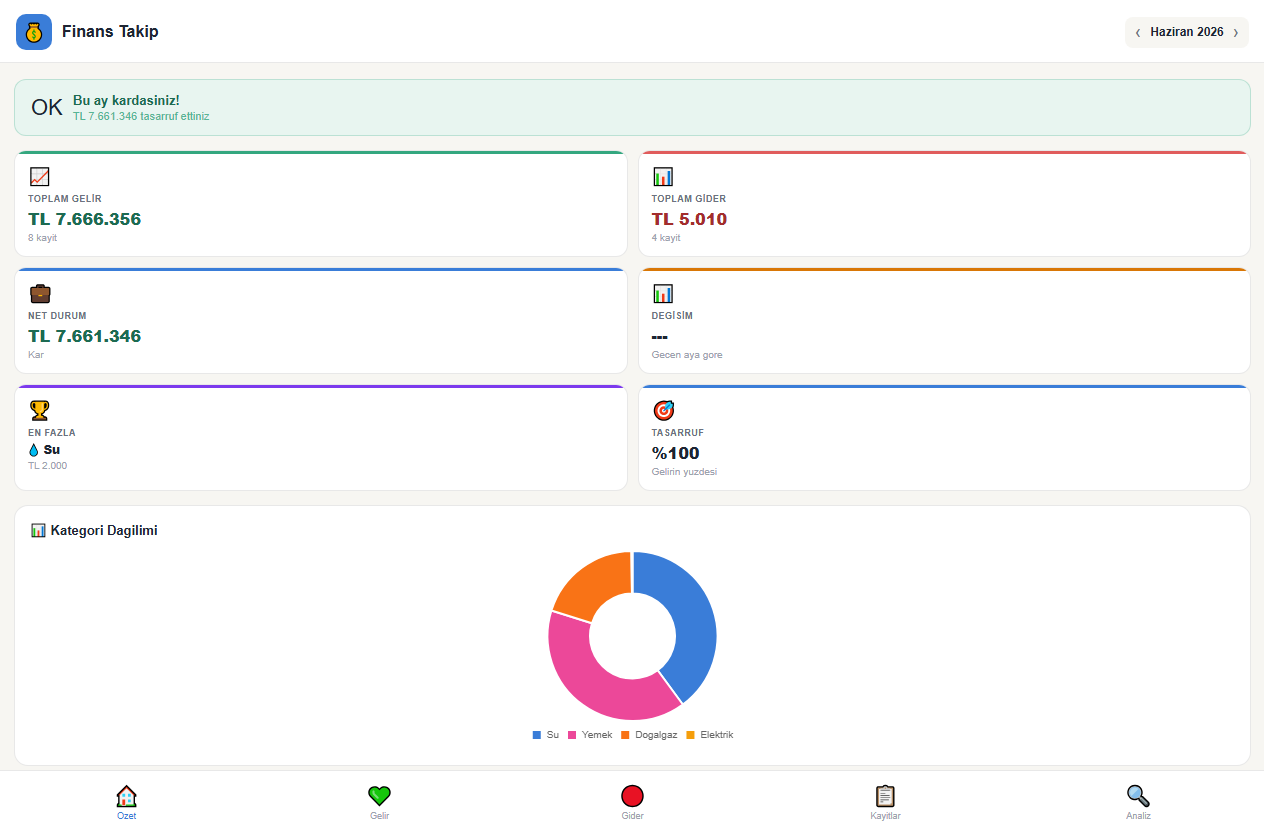This screenshot has height=829, width=1264.
Task: Click the line chart icon in Toplam Gelir
Action: click(39, 176)
